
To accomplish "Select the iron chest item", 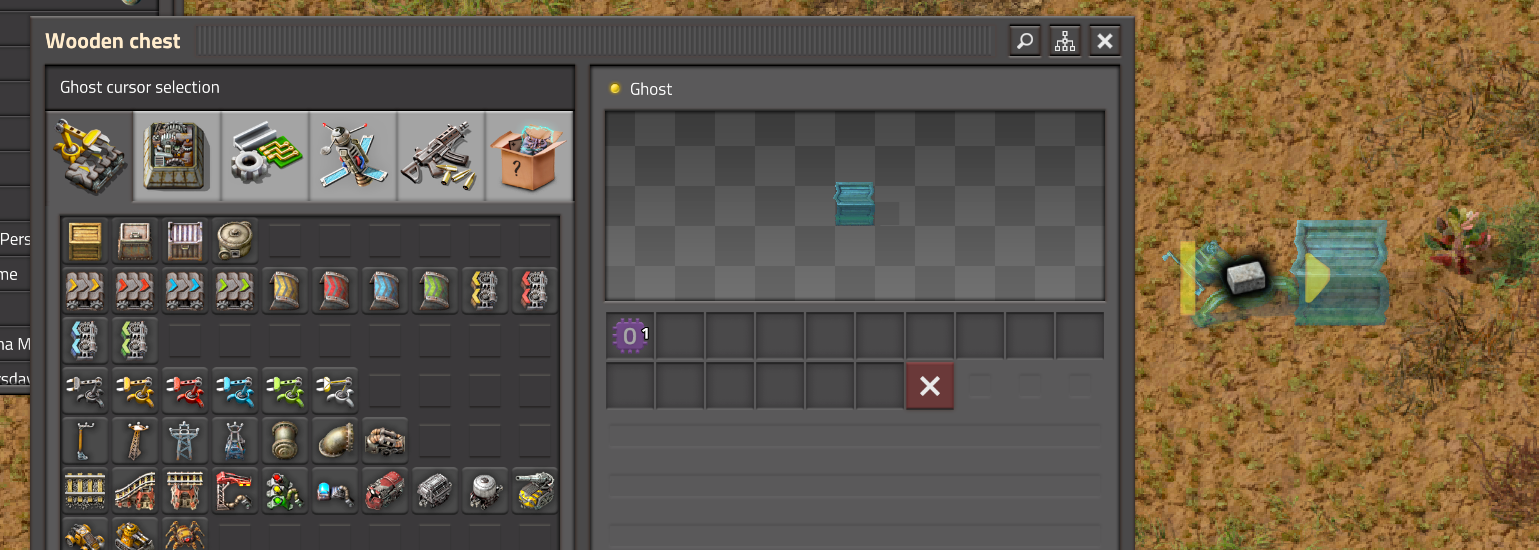I will click(x=135, y=241).
